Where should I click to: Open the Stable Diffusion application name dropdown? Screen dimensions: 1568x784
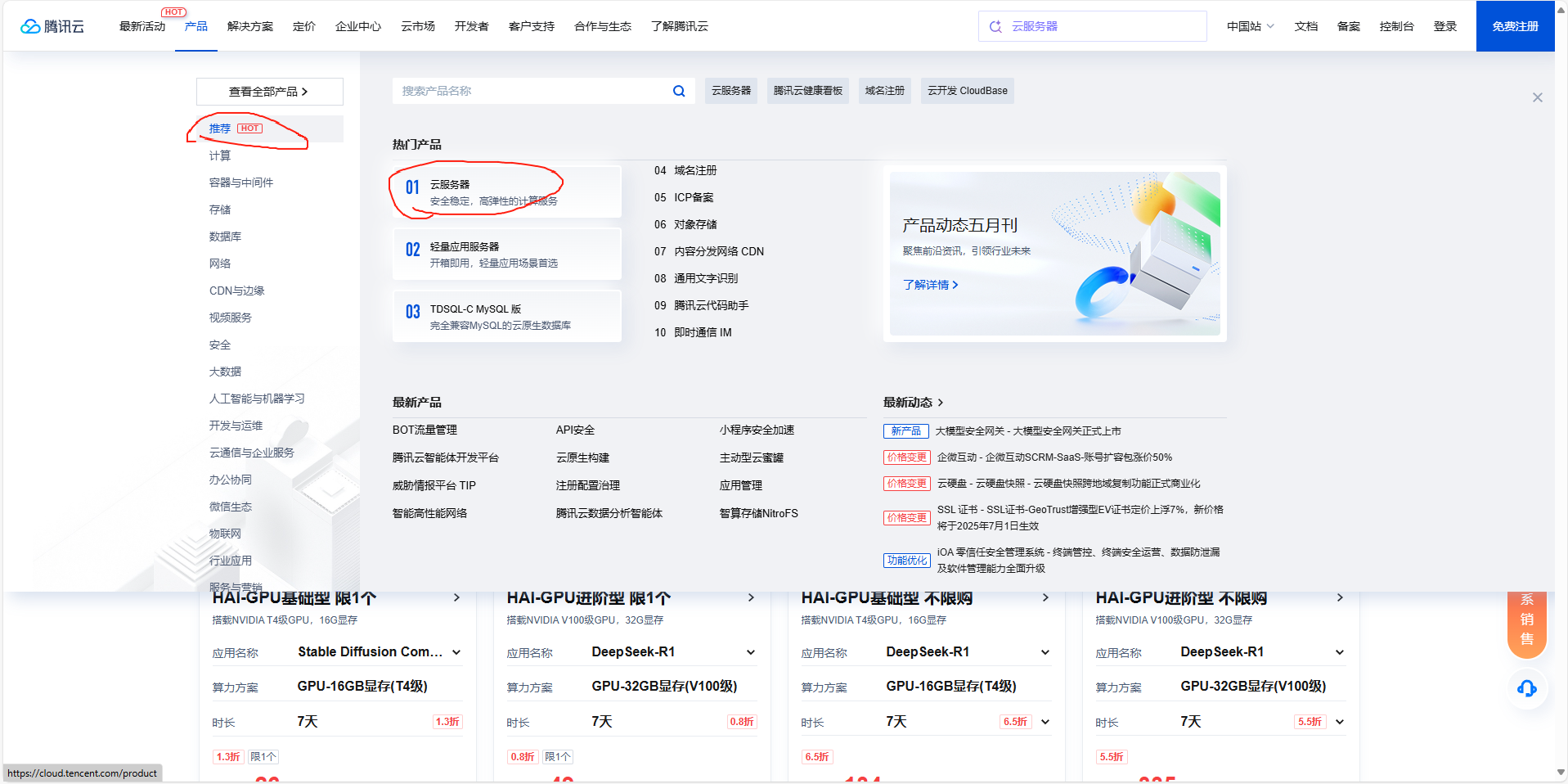pyautogui.click(x=456, y=652)
